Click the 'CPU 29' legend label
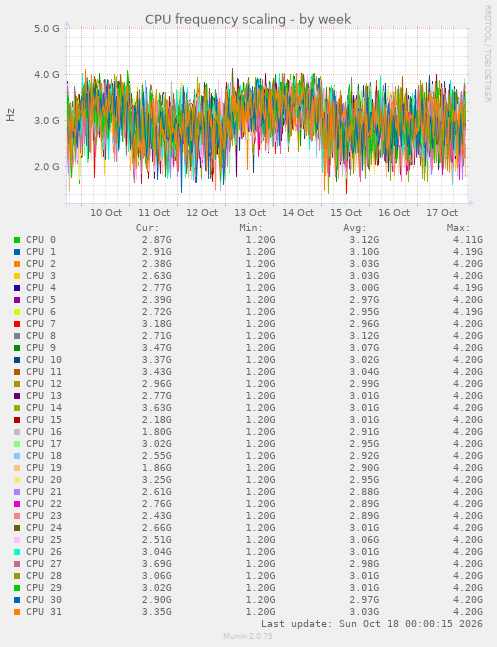This screenshot has height=647, width=497. pyautogui.click(x=44, y=587)
